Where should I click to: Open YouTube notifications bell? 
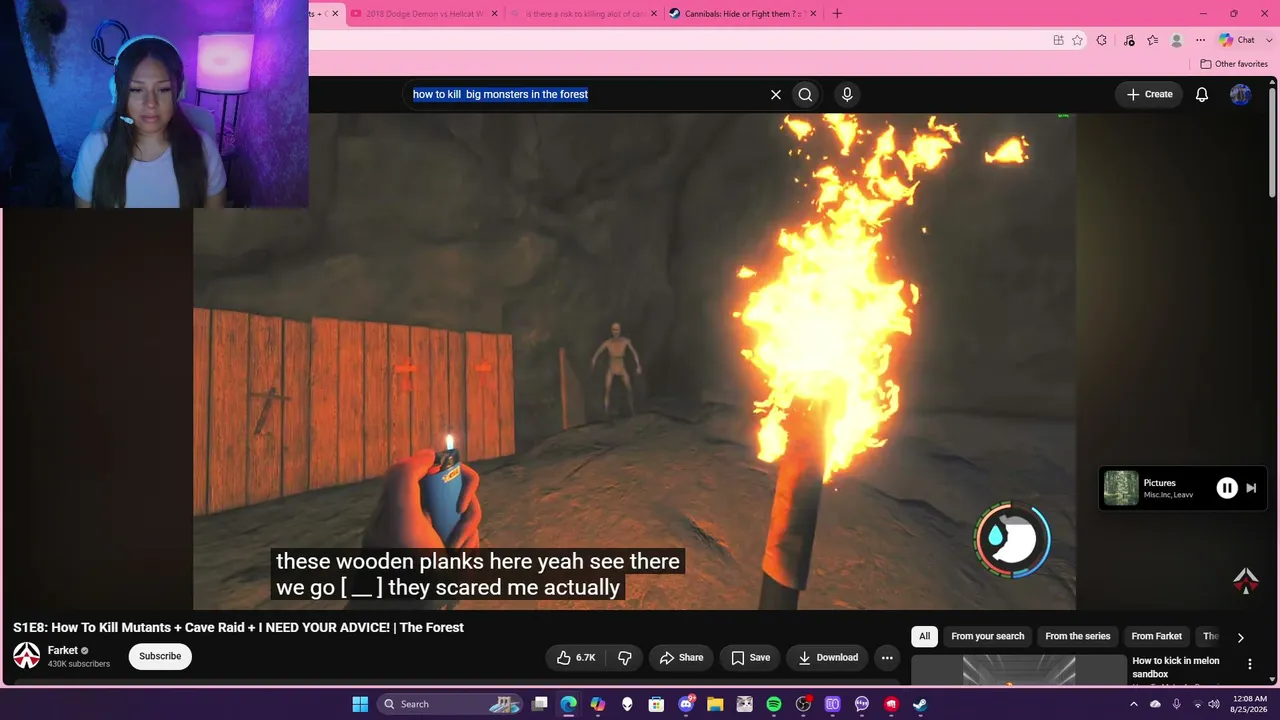point(1202,94)
